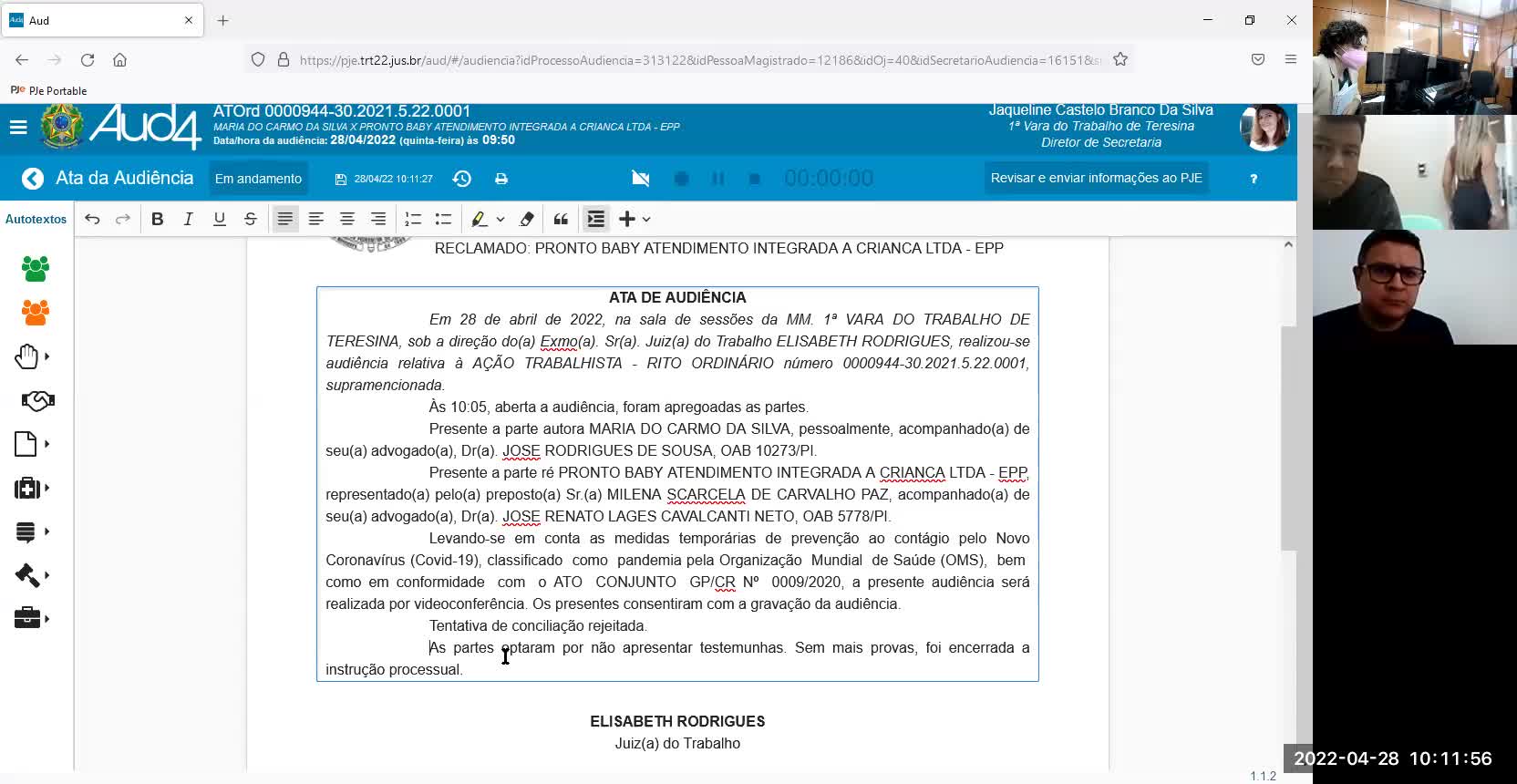Expand the stacked lines sidebar menu
The height and width of the screenshot is (784, 1517).
pos(32,531)
